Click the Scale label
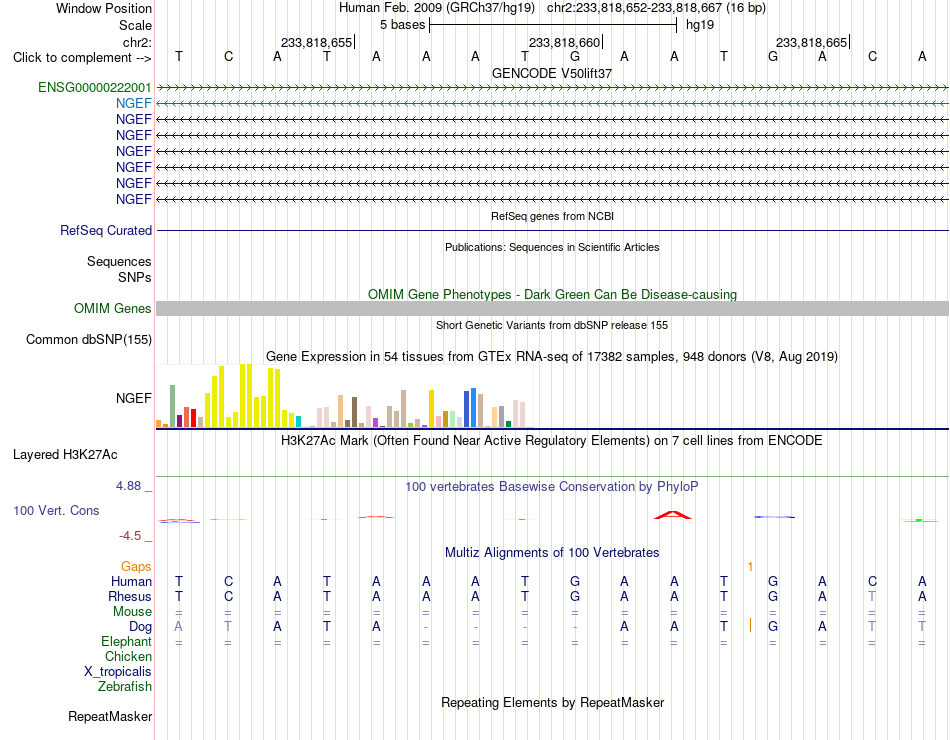Viewport: 950px width, 740px height. (x=135, y=25)
